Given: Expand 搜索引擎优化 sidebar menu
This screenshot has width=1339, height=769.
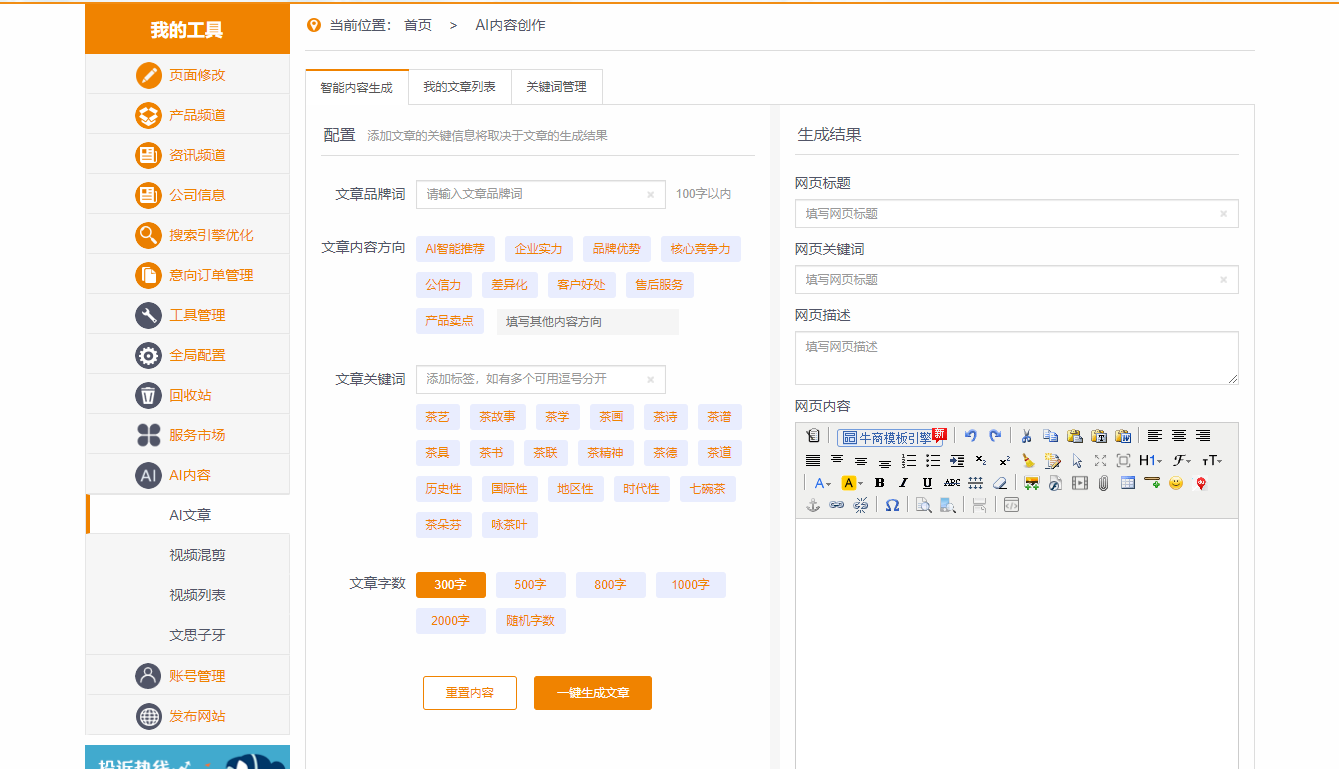Looking at the screenshot, I should pos(188,235).
